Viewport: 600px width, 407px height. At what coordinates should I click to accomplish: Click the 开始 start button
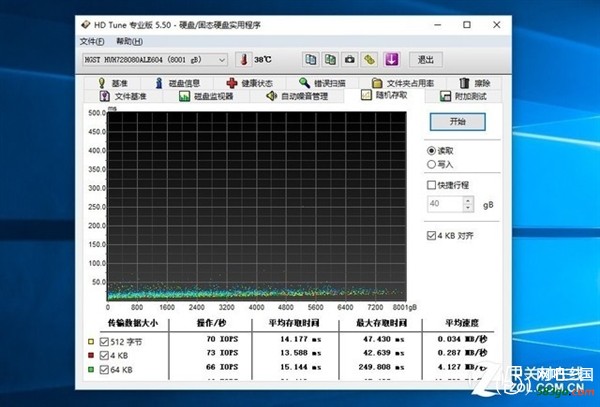[458, 122]
